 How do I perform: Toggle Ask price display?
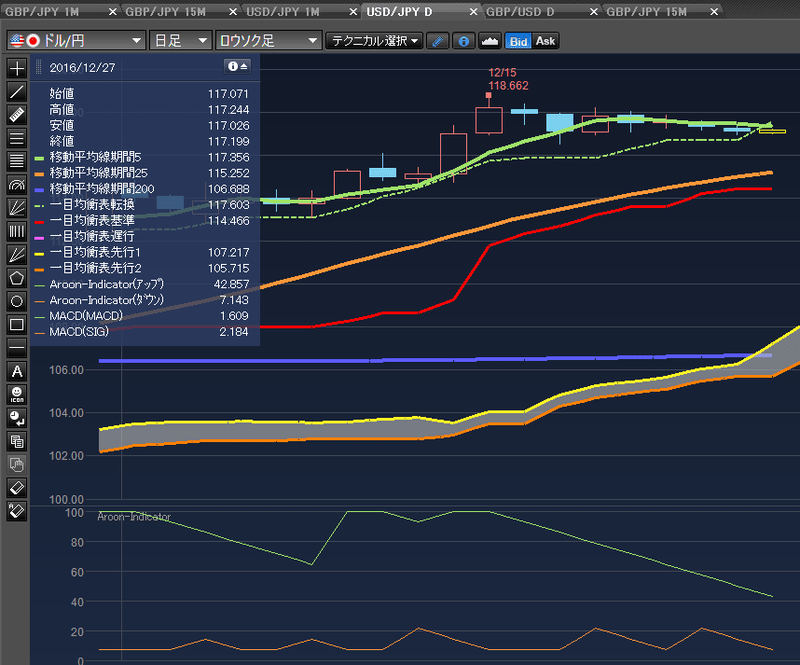[x=545, y=41]
